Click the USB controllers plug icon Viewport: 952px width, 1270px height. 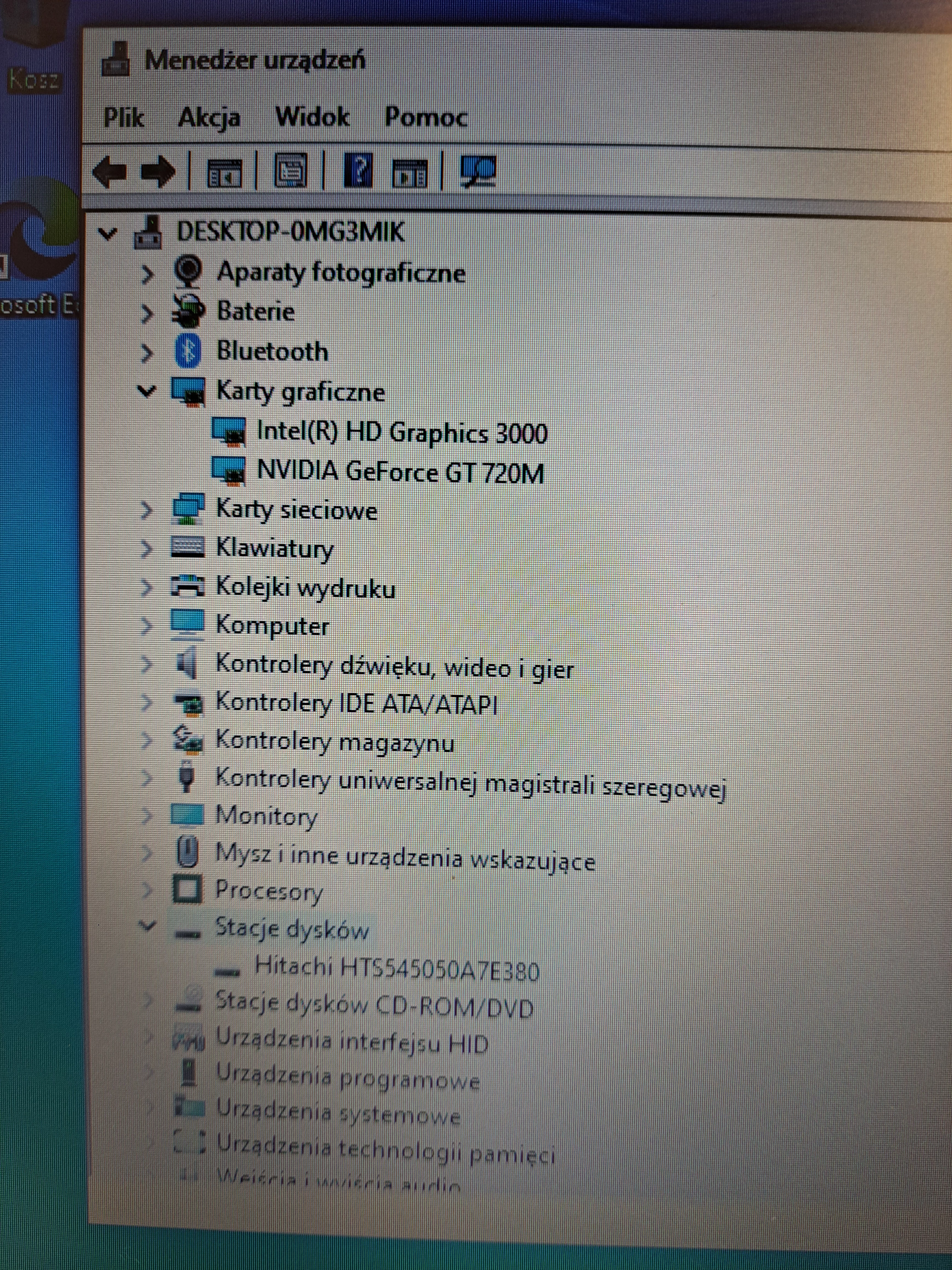[186, 777]
